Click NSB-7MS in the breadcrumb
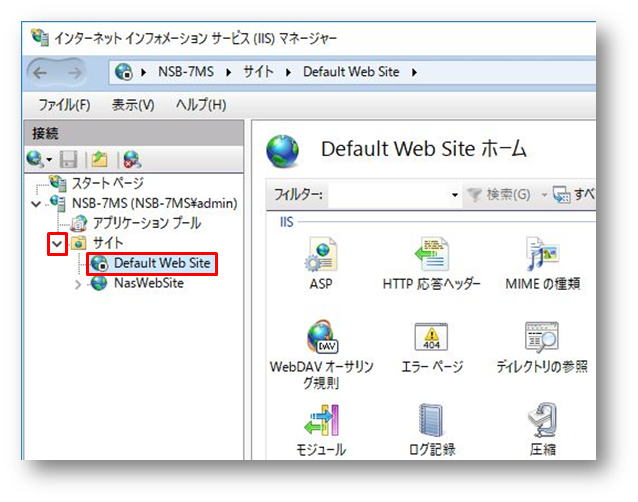This screenshot has height=502, width=638. (x=186, y=72)
